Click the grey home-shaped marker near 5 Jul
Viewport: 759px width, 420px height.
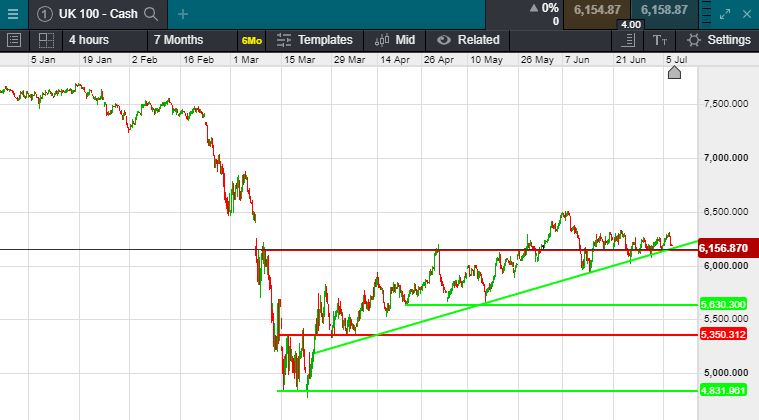click(x=674, y=73)
